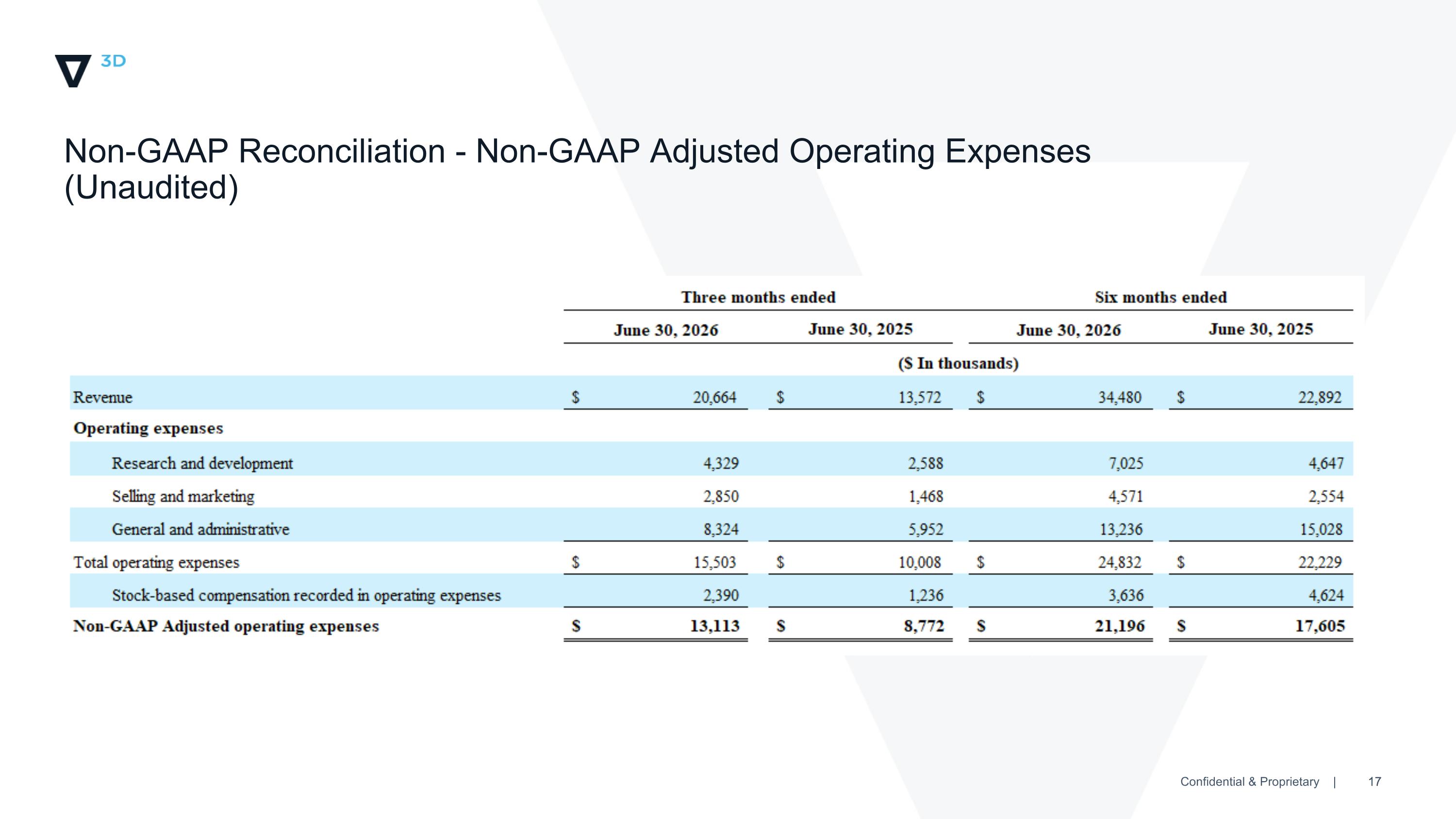Click the research and development value 4,329
Viewport: 1456px width, 819px height.
pyautogui.click(x=721, y=464)
